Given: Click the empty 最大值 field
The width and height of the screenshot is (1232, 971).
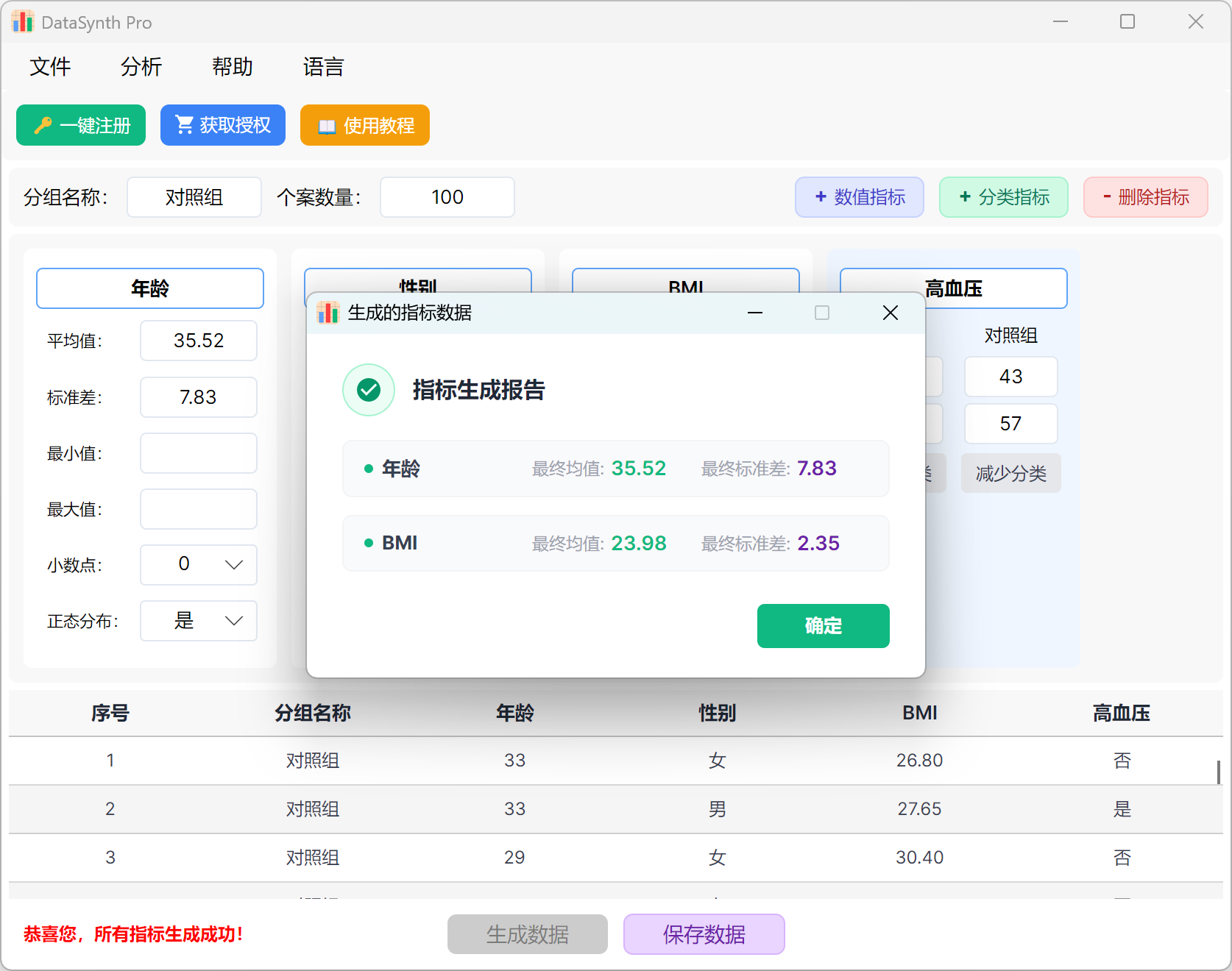Looking at the screenshot, I should [x=199, y=509].
